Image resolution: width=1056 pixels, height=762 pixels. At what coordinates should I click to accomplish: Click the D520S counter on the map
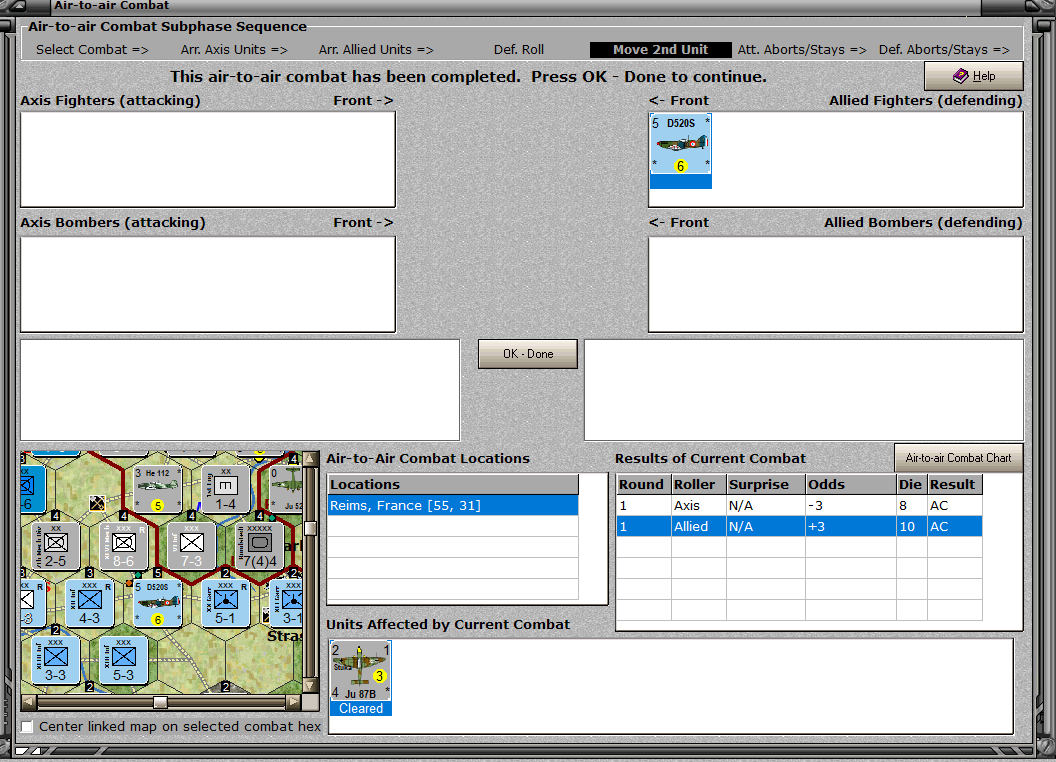coord(158,603)
